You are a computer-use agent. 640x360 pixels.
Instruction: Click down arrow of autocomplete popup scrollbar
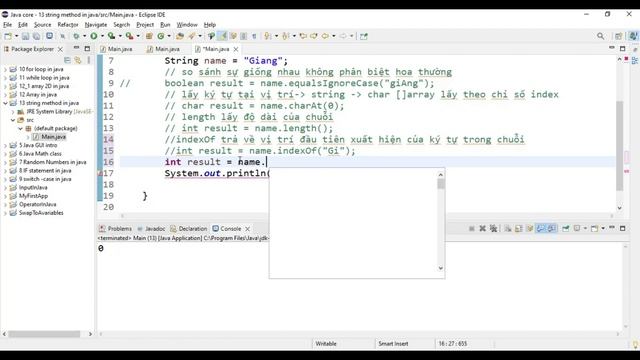pos(440,268)
